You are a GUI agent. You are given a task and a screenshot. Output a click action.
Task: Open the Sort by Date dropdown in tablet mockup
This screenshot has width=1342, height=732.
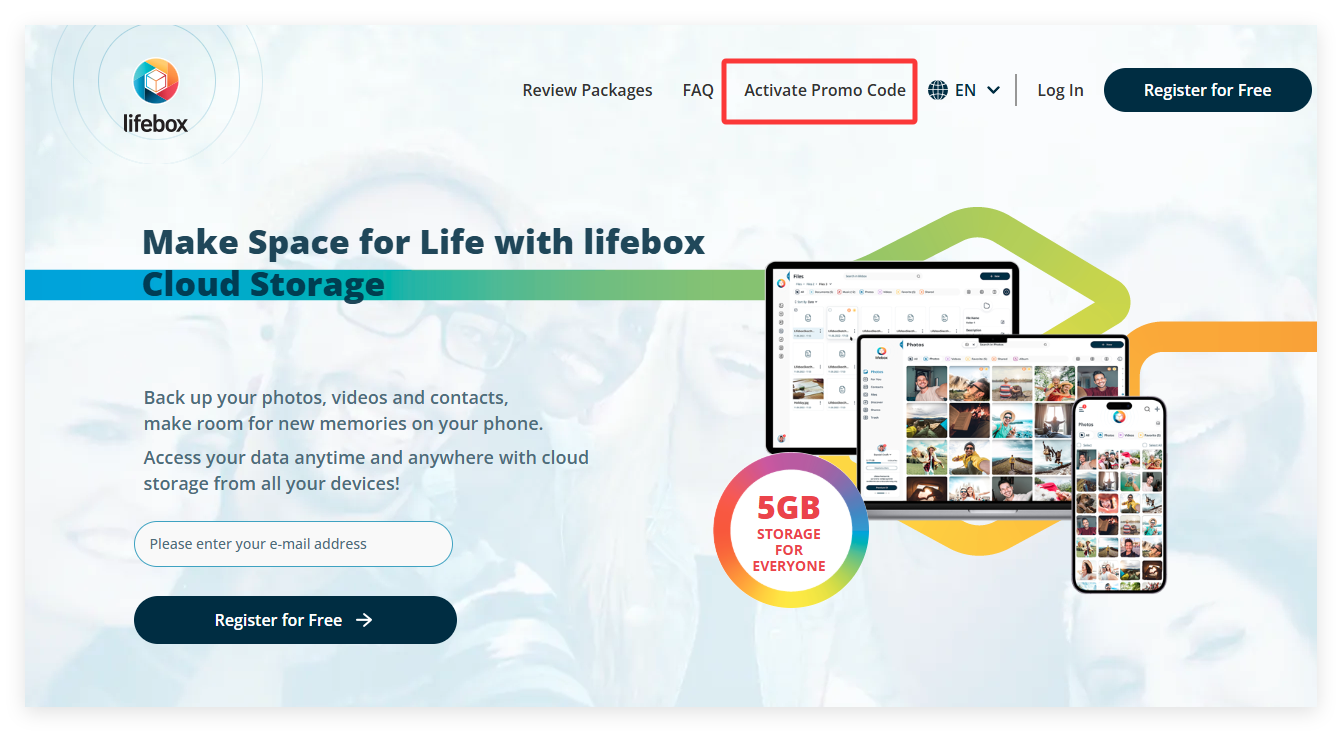click(x=806, y=302)
